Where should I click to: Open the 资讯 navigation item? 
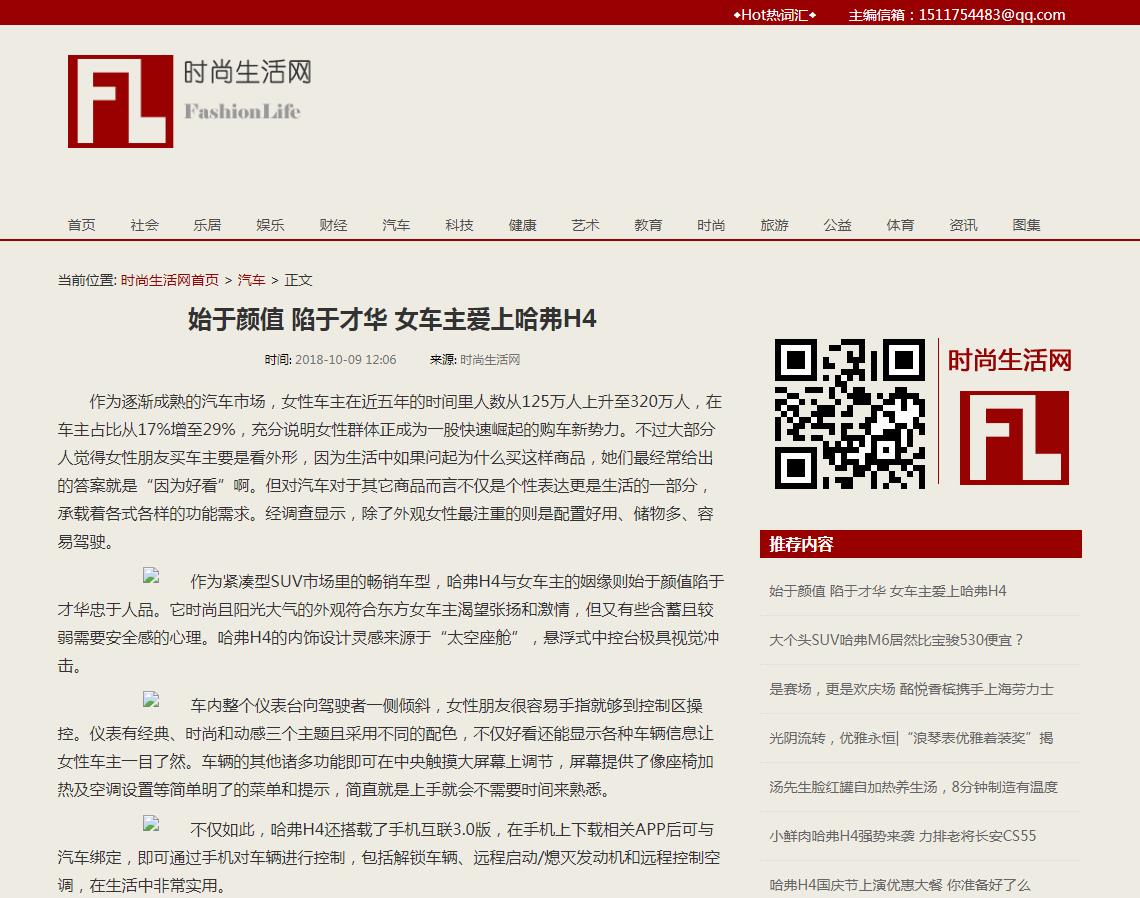(x=963, y=225)
